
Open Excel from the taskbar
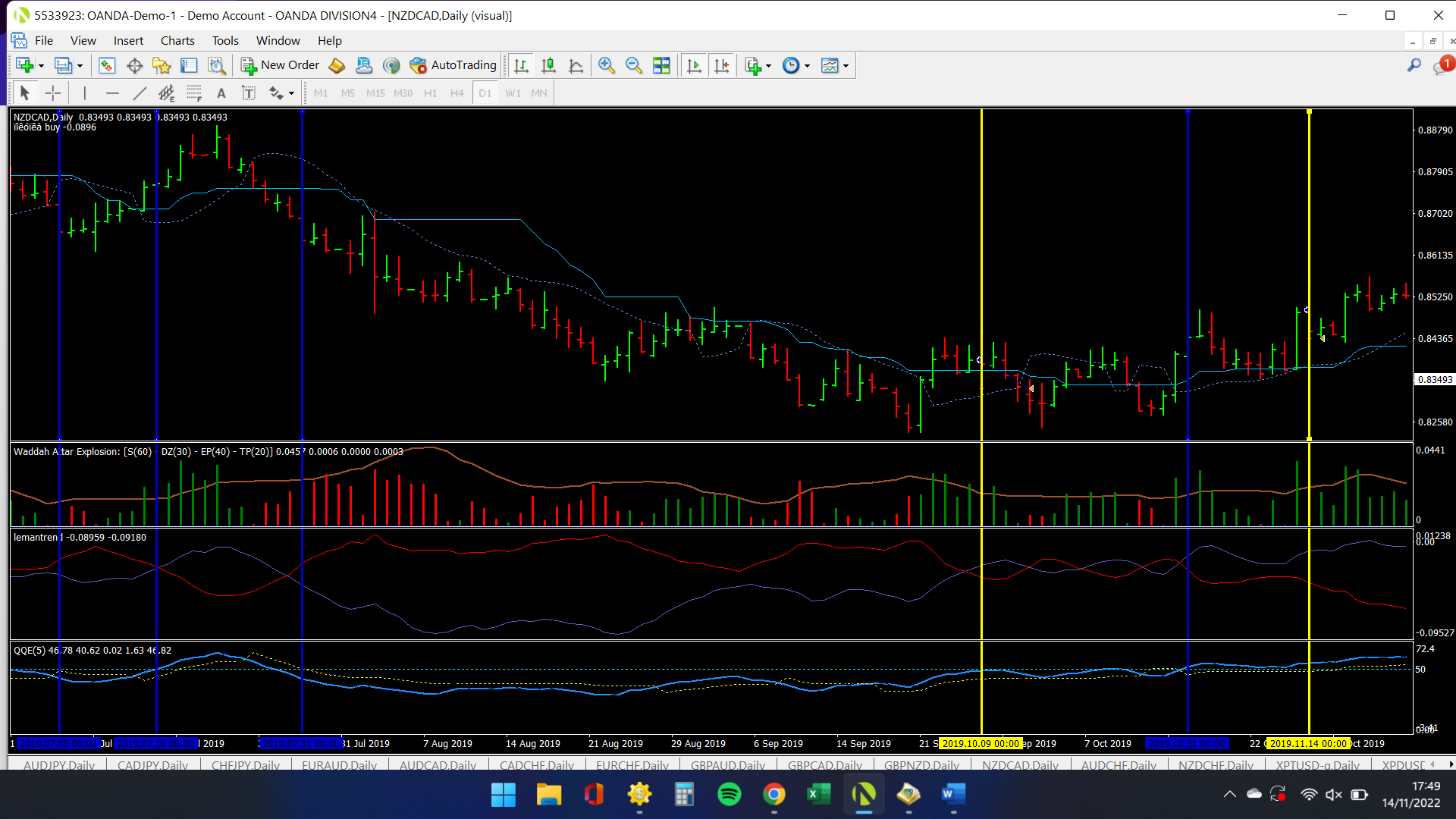pyautogui.click(x=819, y=795)
